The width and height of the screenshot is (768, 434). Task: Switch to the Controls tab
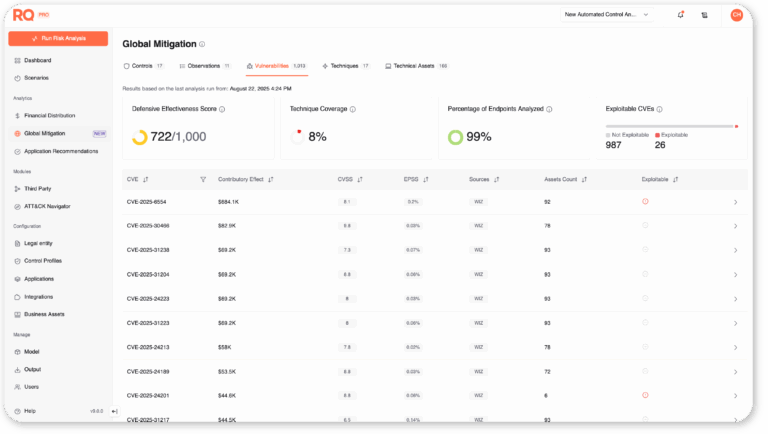142,66
